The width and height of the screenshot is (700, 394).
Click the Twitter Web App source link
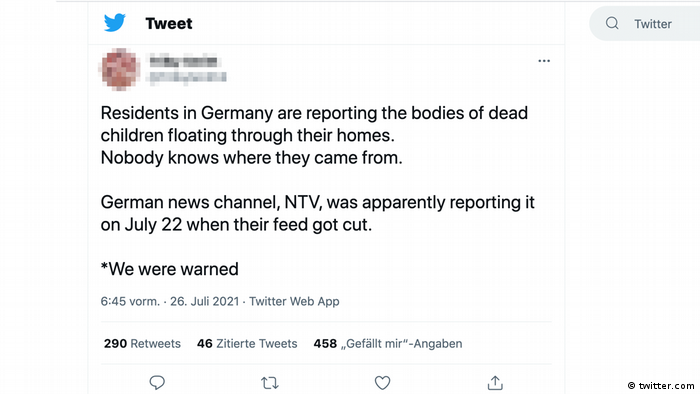coord(294,301)
